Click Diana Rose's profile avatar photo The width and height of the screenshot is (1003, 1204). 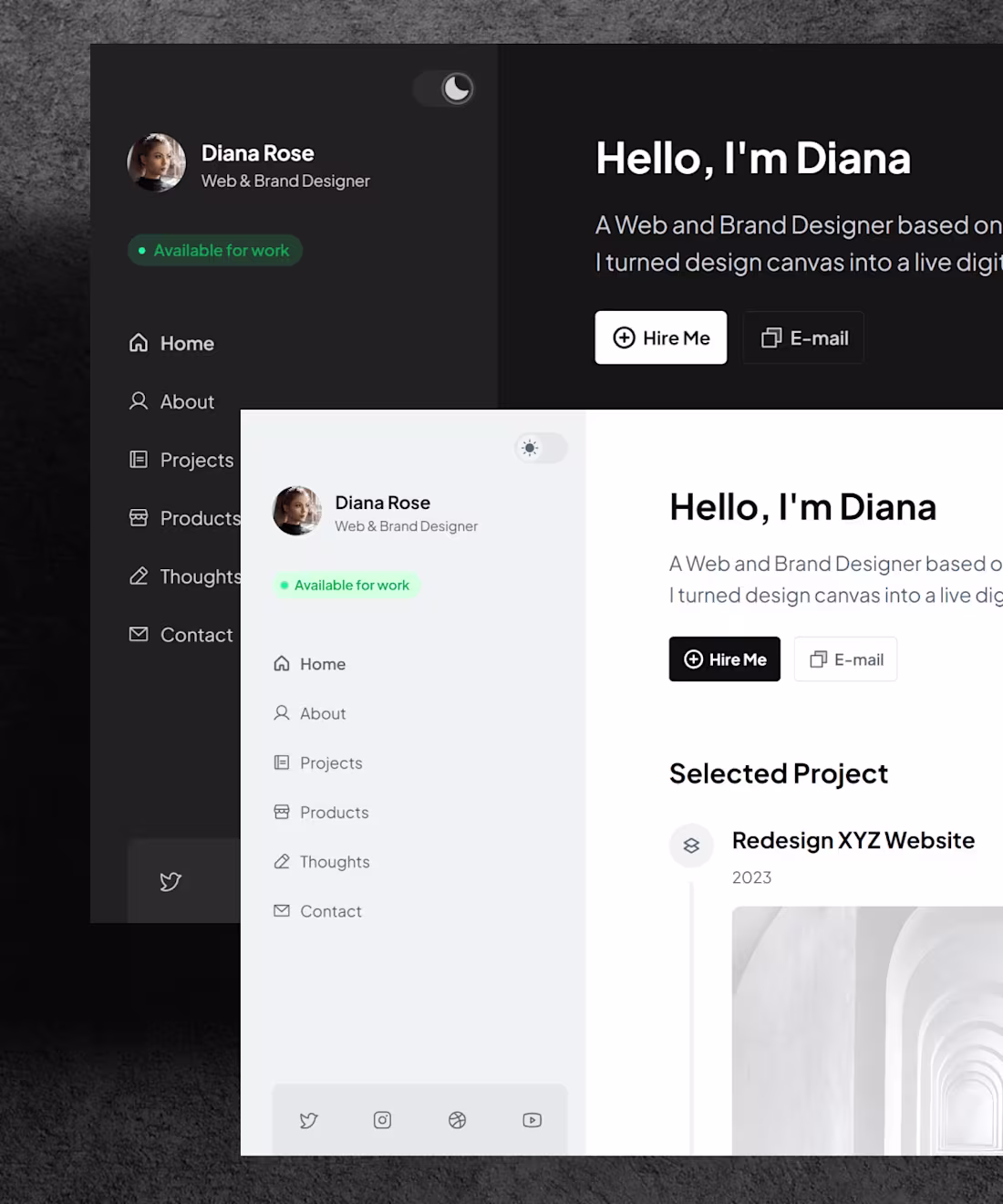[296, 512]
